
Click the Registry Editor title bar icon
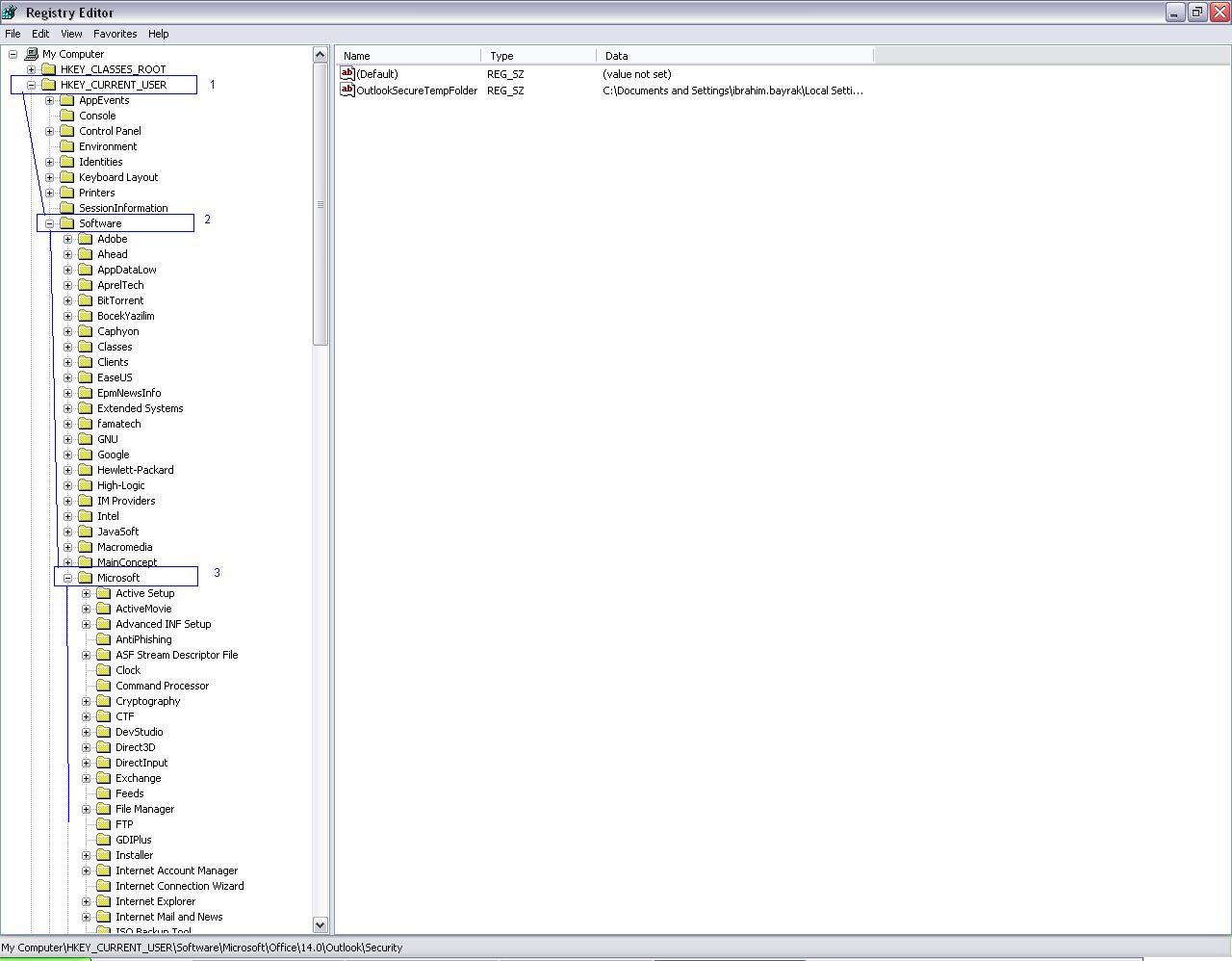[10, 13]
